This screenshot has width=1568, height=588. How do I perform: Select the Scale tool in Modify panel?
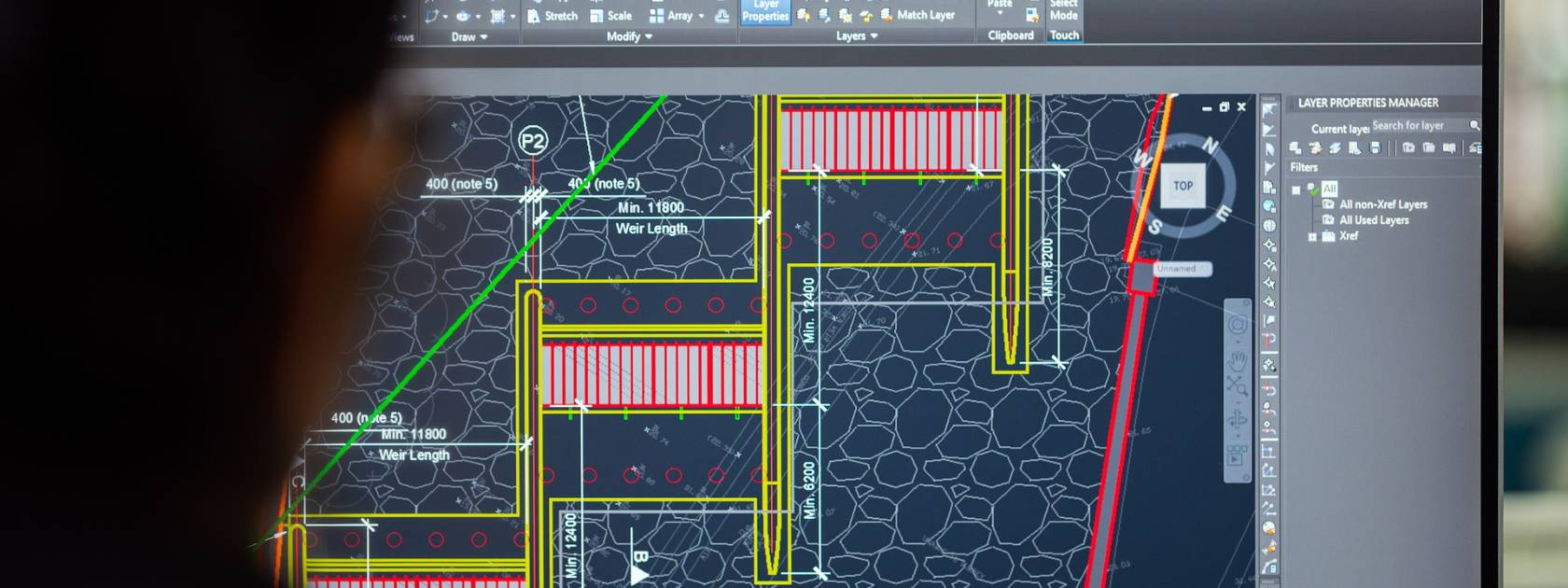coord(611,16)
